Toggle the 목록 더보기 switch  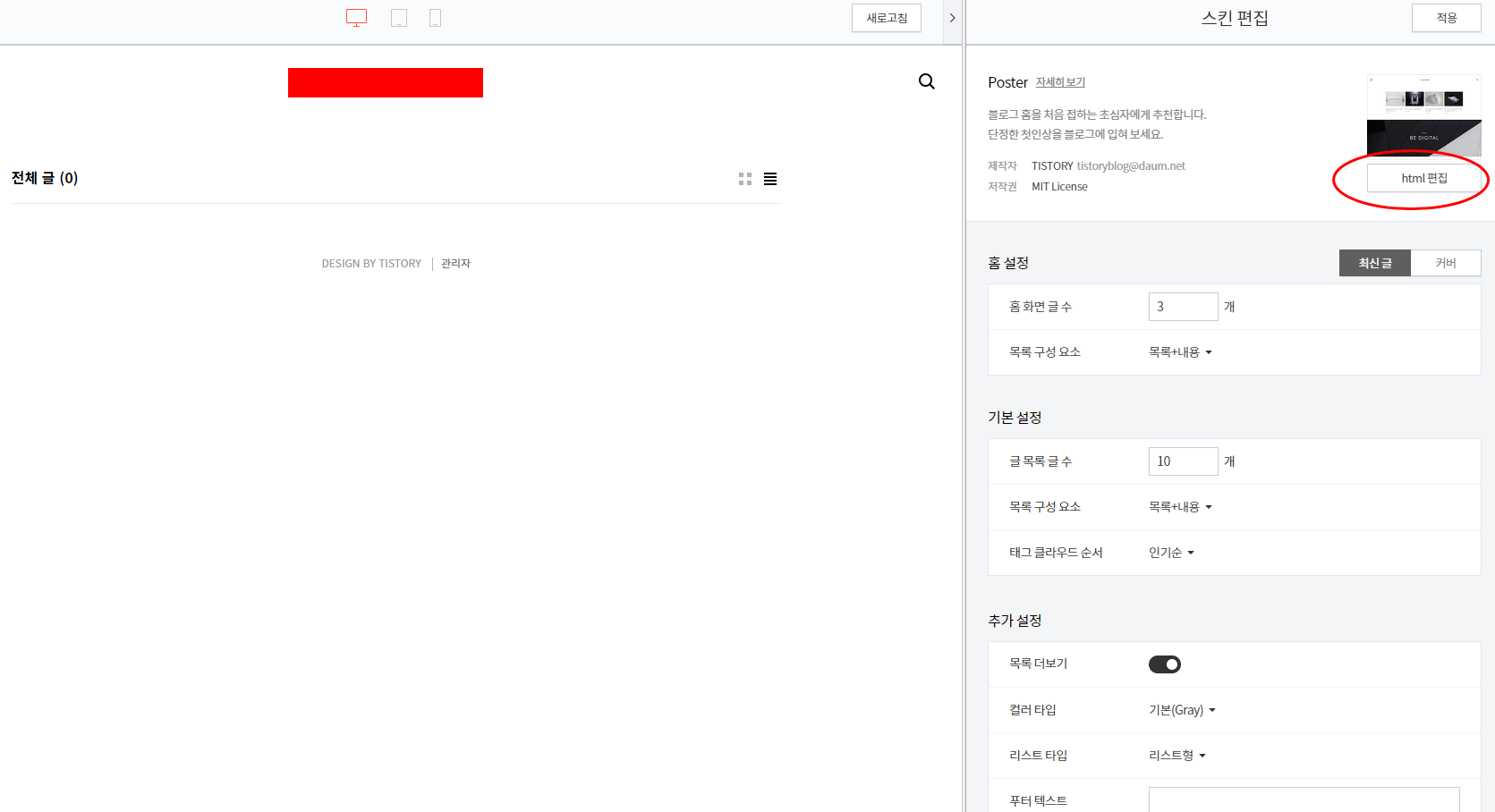click(1165, 664)
